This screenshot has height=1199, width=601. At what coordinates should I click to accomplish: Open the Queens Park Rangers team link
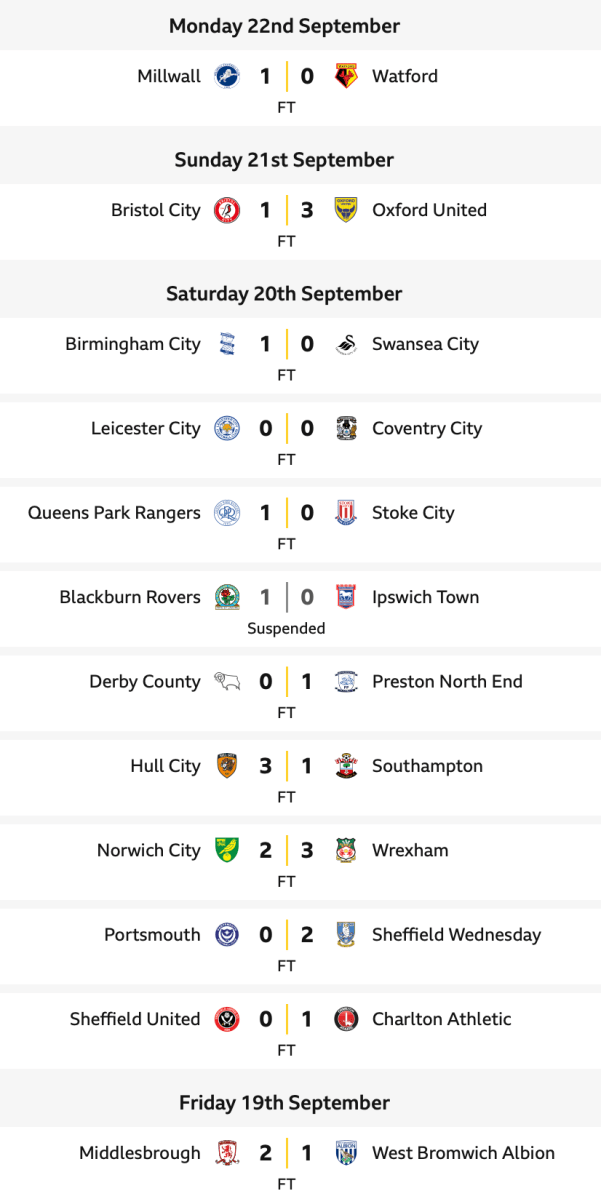click(114, 513)
